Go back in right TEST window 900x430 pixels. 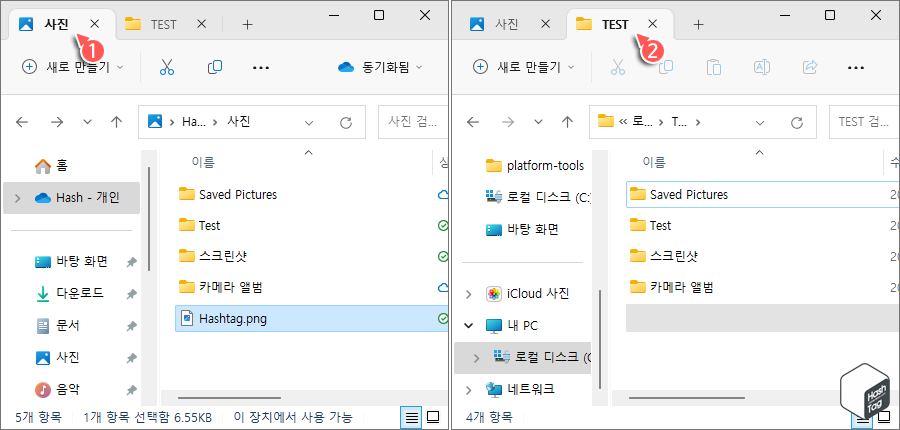[x=473, y=122]
